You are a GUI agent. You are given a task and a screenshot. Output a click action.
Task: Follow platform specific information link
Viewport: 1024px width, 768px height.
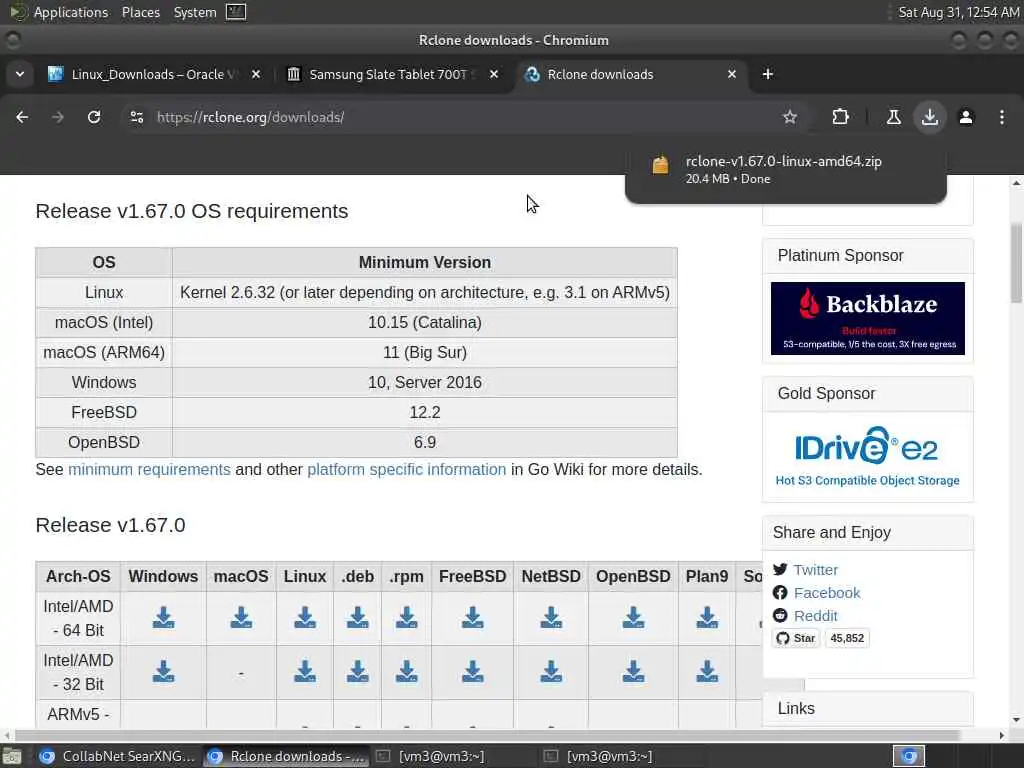[406, 470]
